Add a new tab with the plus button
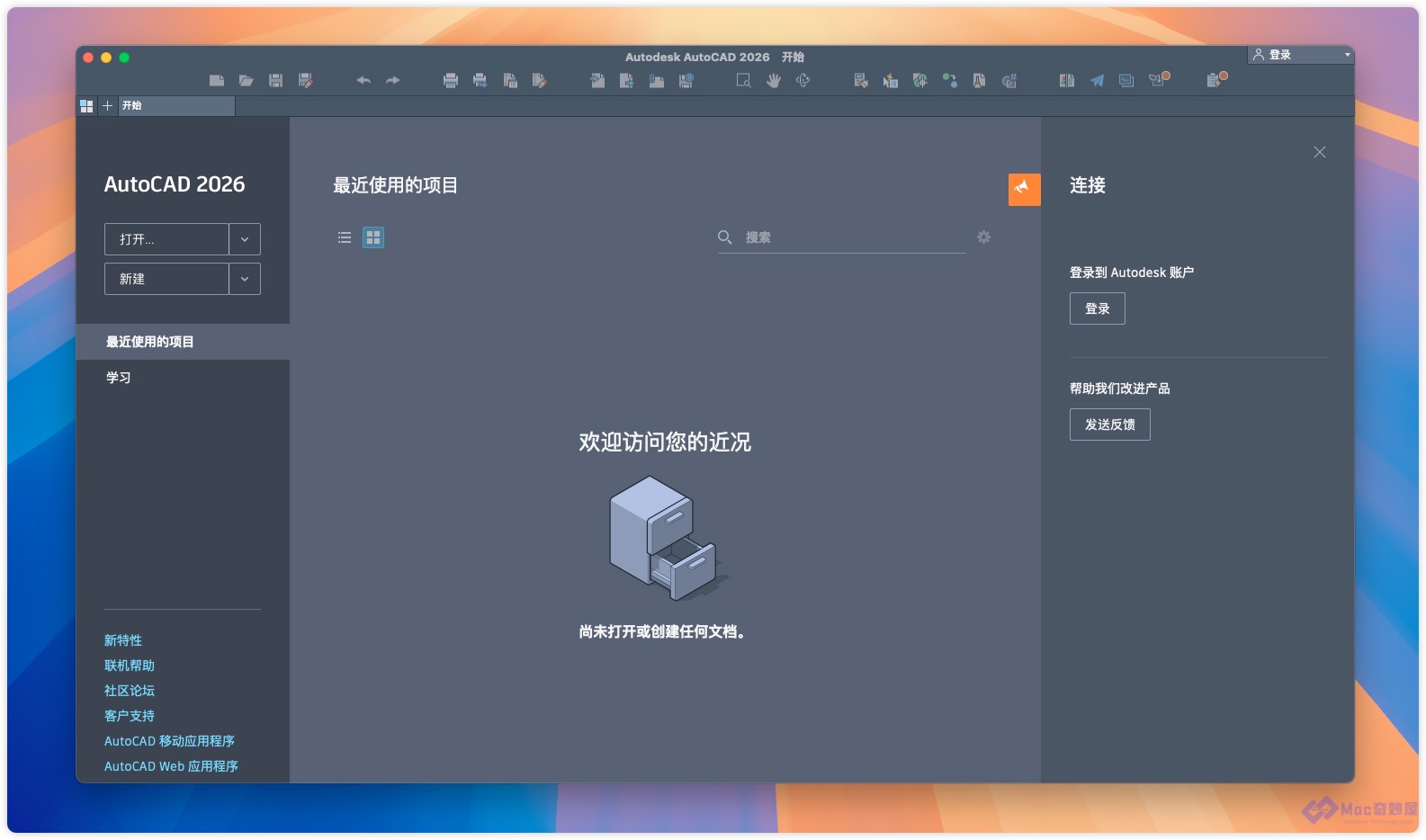Screen dimensions: 1426x840 107,106
